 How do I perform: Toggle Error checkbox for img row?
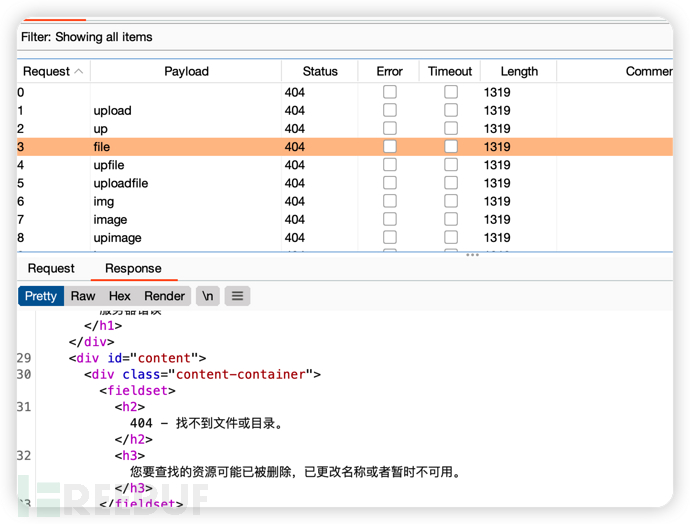389,201
